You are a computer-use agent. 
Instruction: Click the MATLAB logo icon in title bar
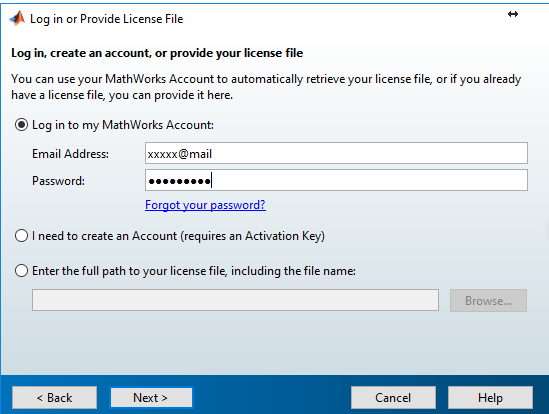(17, 19)
